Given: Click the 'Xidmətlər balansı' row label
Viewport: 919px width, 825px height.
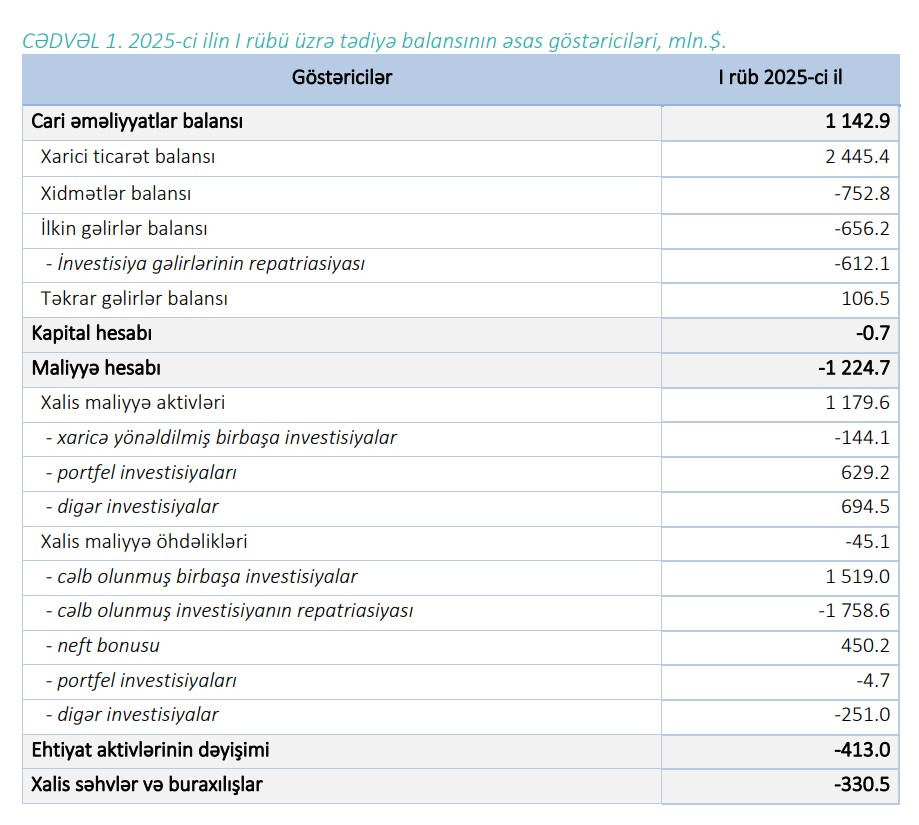Looking at the screenshot, I should coord(116,193).
